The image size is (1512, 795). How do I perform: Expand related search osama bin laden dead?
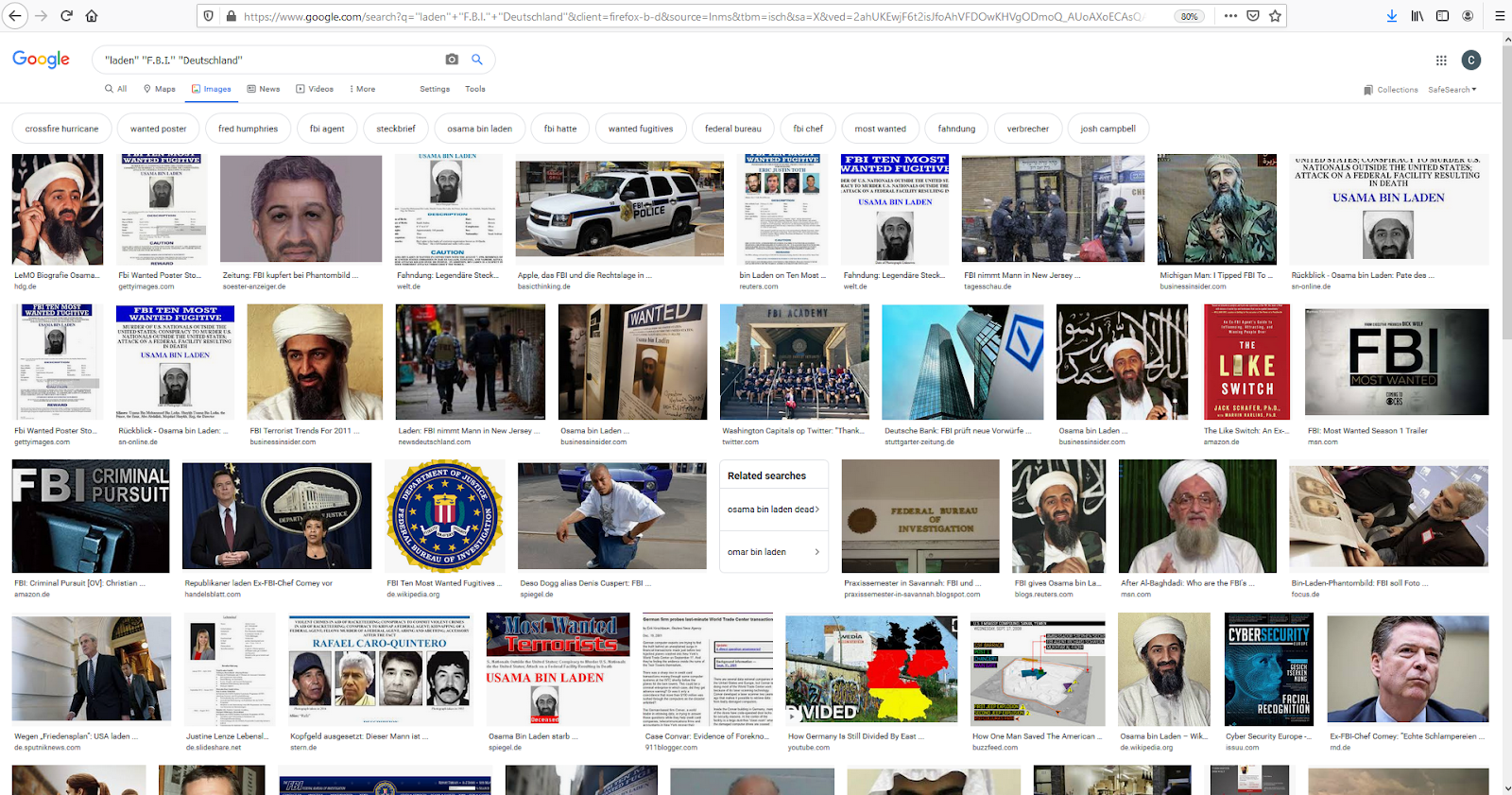[x=774, y=510]
